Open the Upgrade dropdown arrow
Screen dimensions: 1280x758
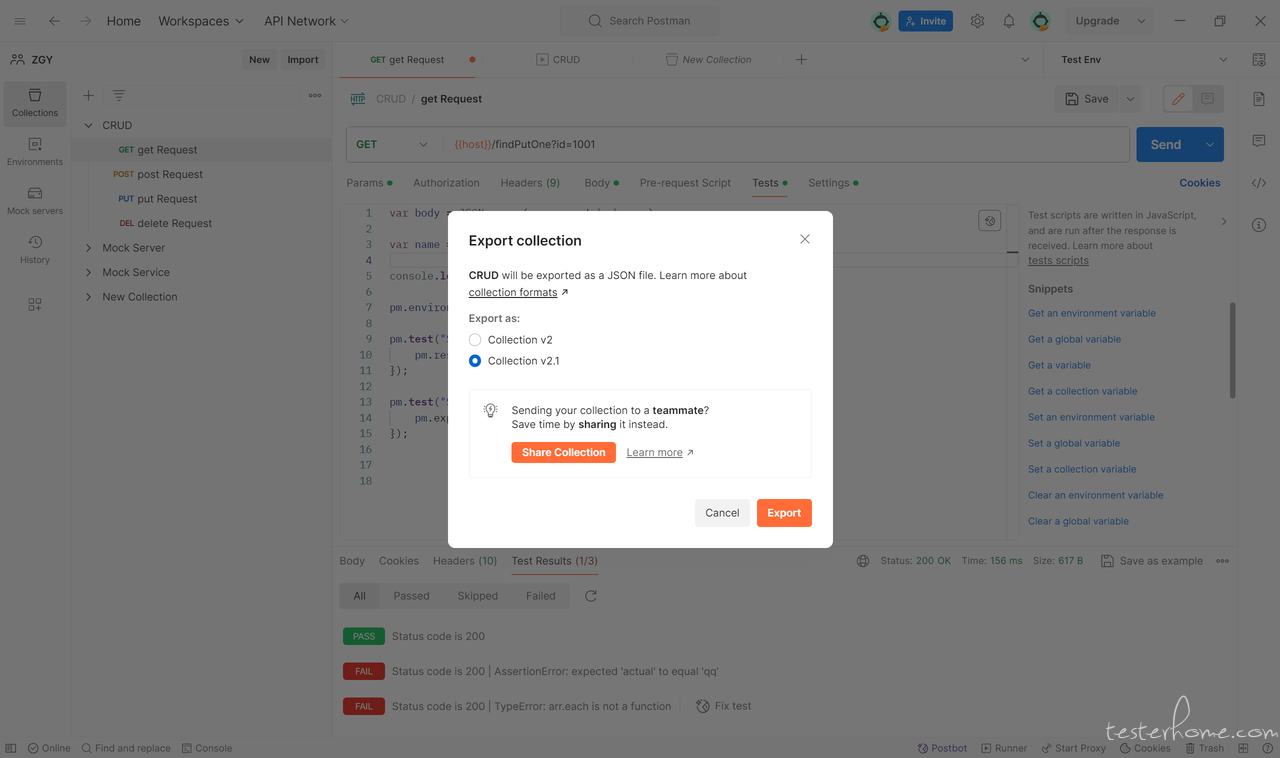point(1141,20)
